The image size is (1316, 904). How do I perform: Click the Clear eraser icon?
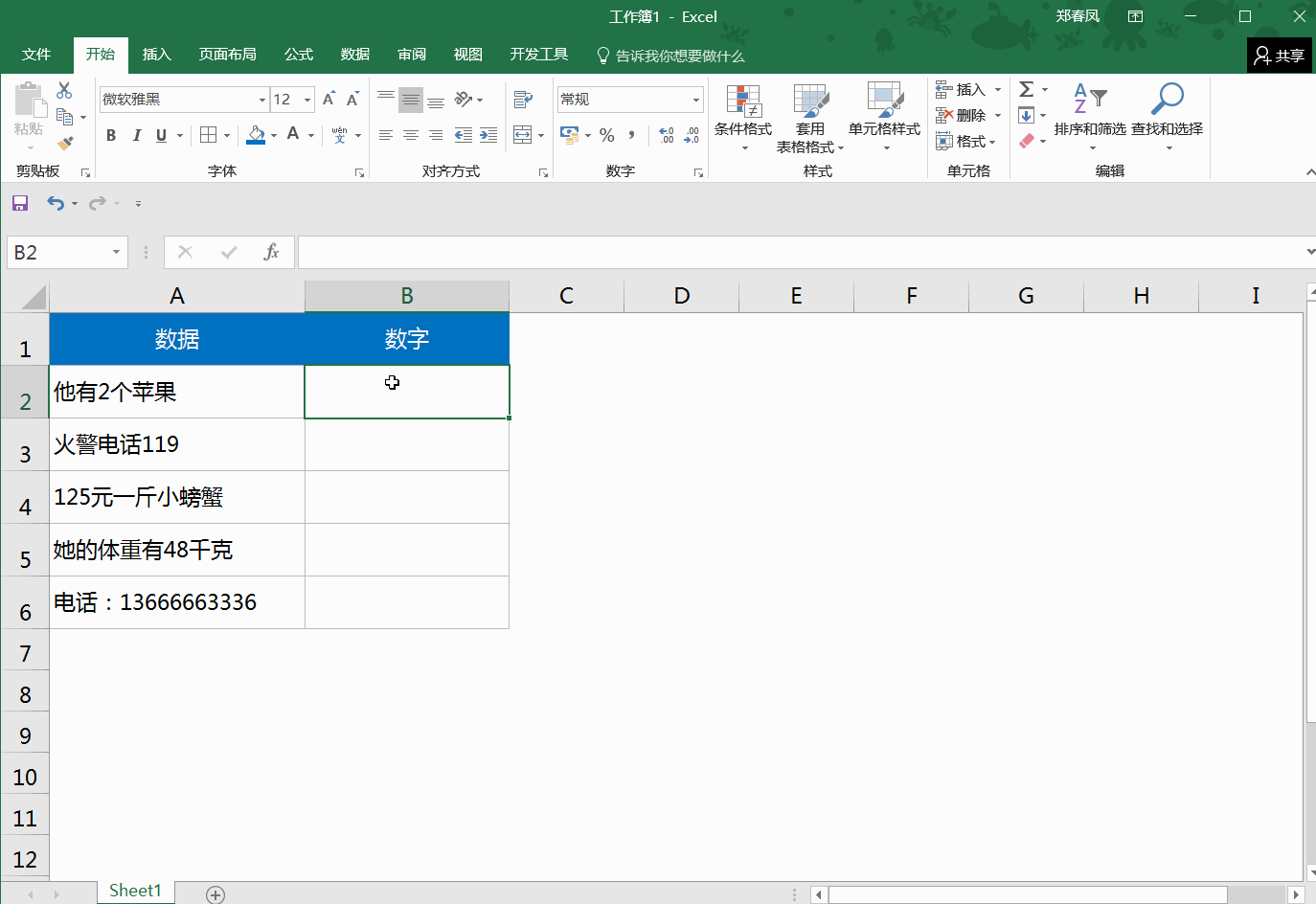(x=1027, y=141)
